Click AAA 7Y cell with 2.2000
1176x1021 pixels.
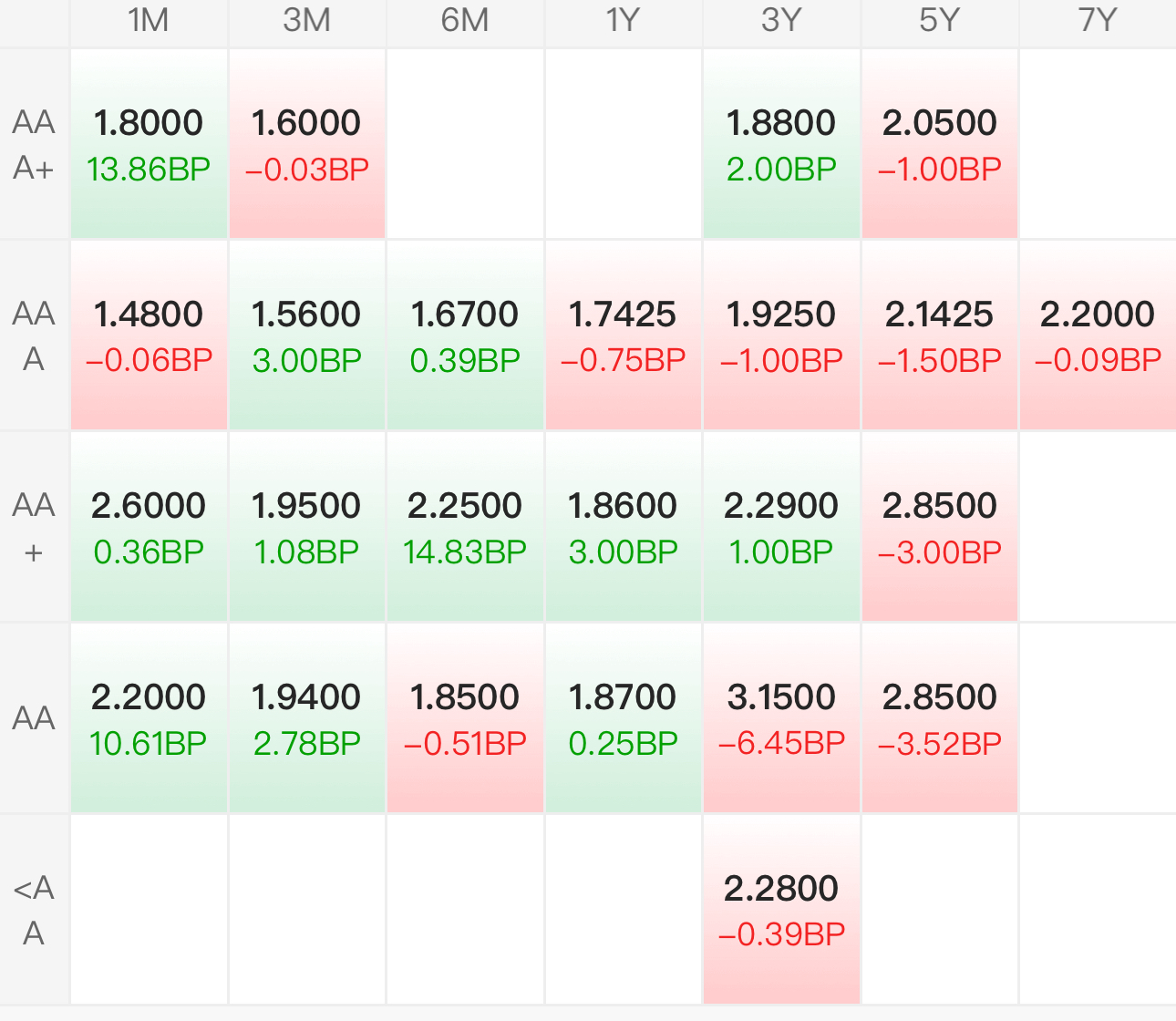click(1098, 335)
